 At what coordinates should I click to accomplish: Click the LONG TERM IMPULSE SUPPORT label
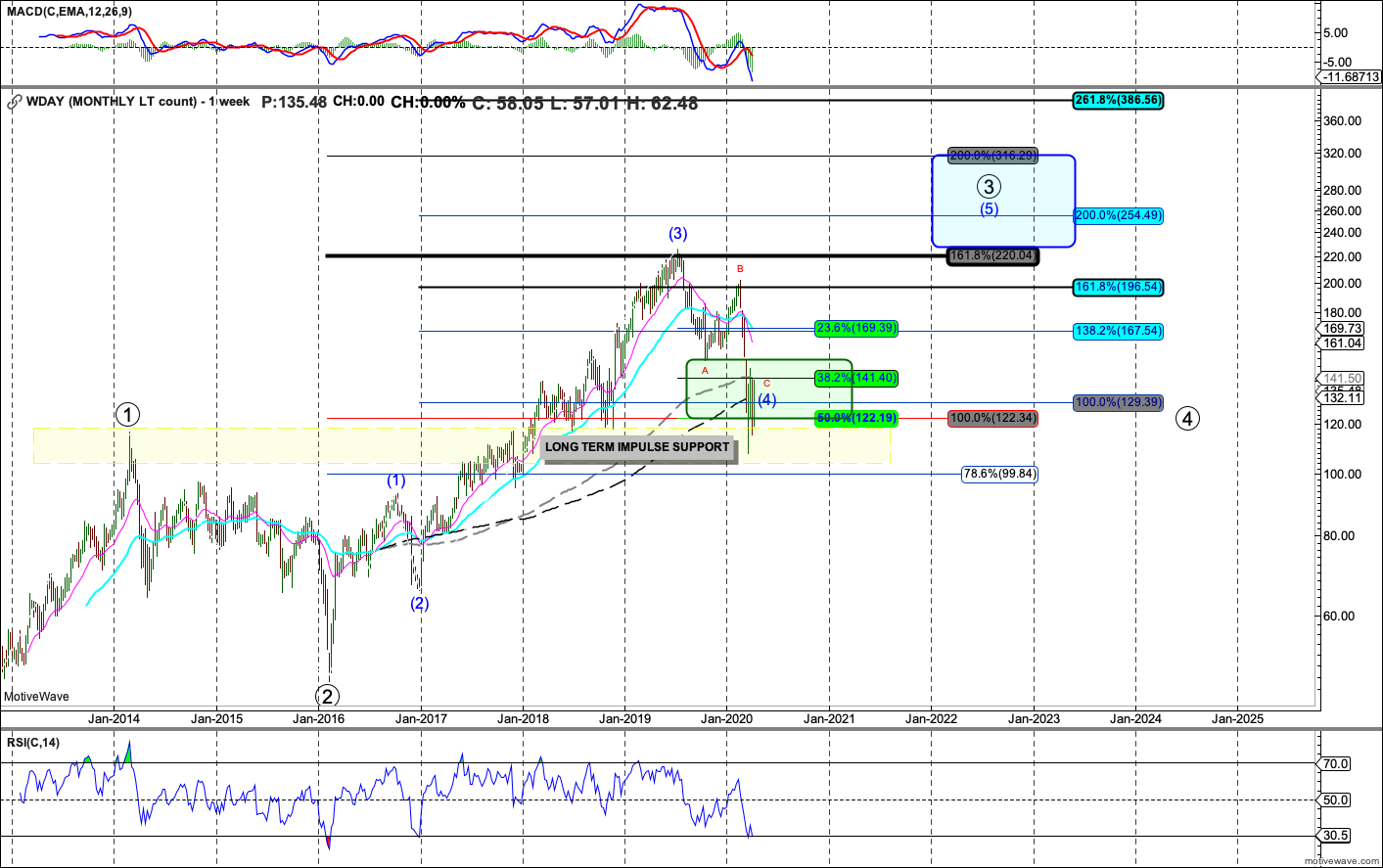[x=637, y=447]
